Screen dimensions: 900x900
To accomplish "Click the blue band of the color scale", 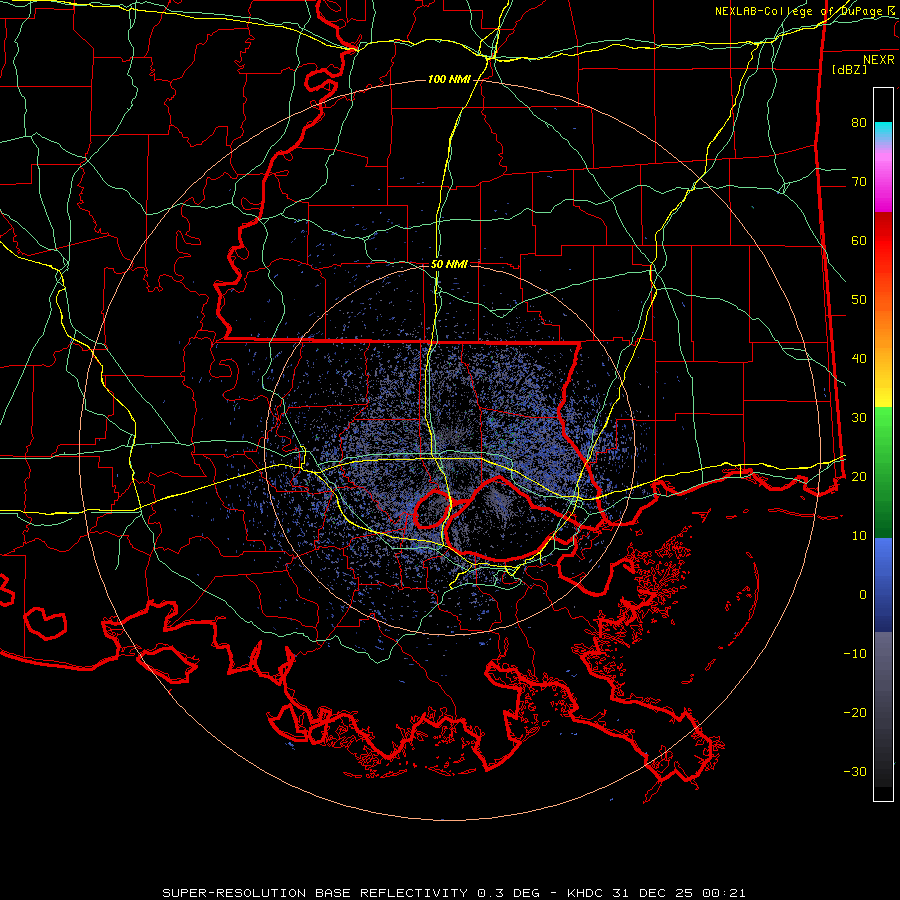I will coord(883,585).
